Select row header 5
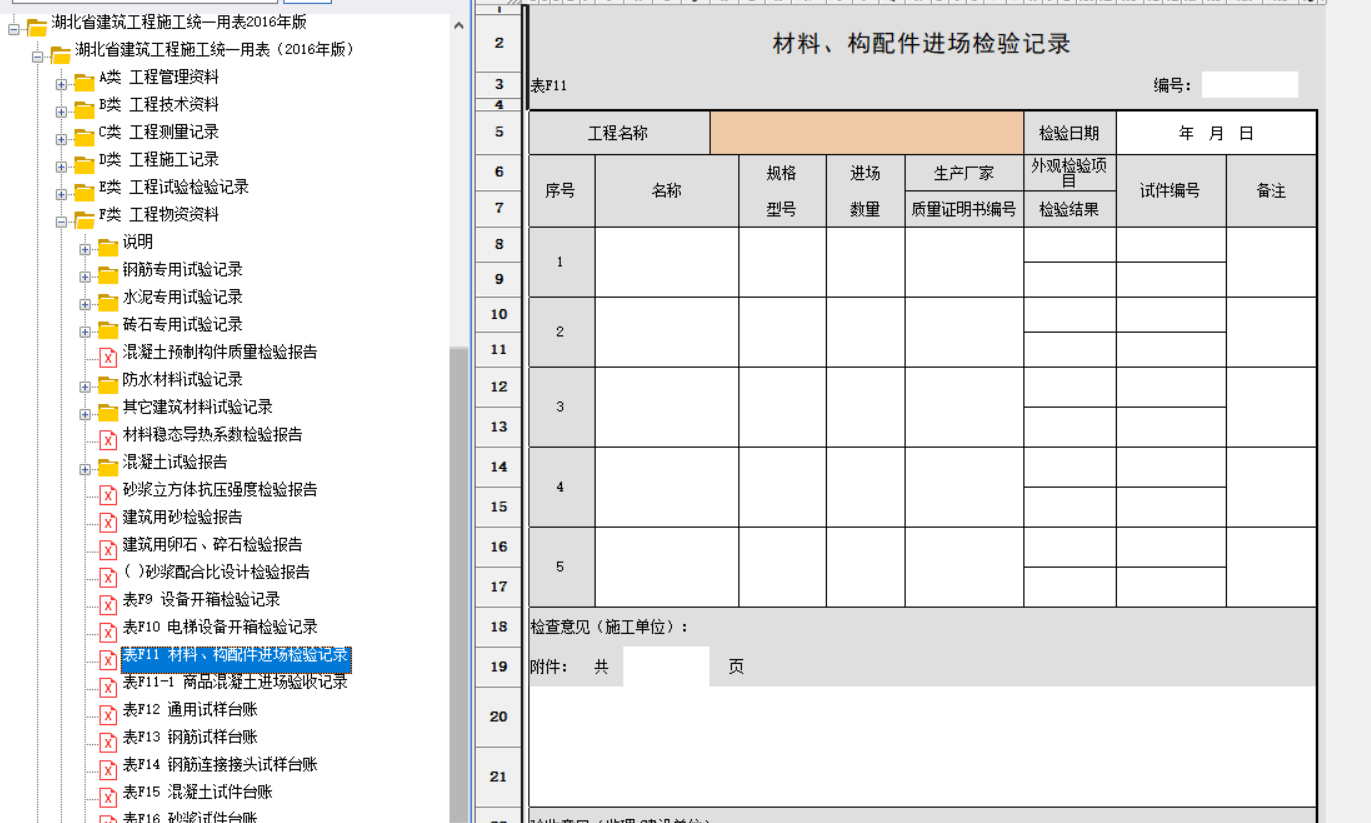Screen dimensions: 1371x823 [x=499, y=132]
